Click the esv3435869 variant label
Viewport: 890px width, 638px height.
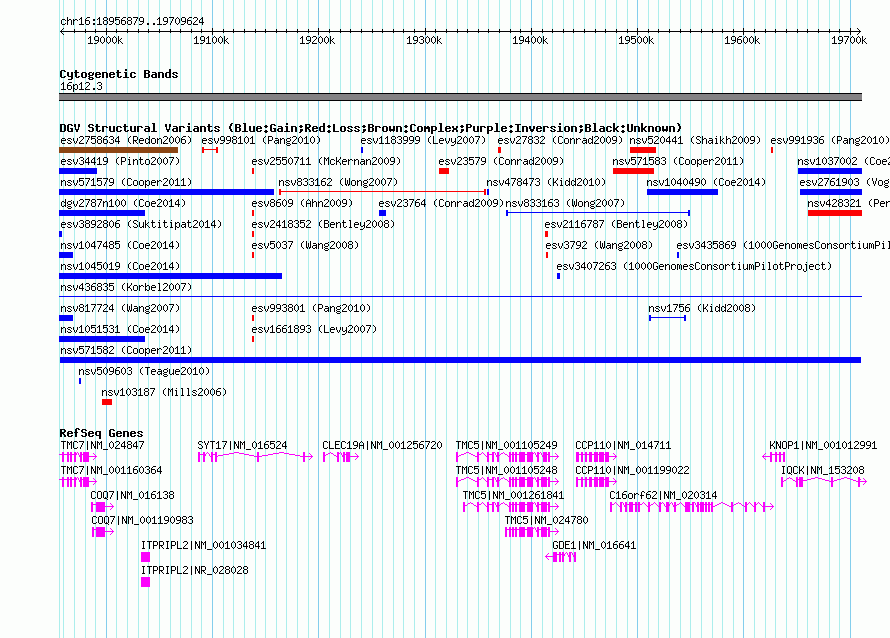click(x=783, y=245)
